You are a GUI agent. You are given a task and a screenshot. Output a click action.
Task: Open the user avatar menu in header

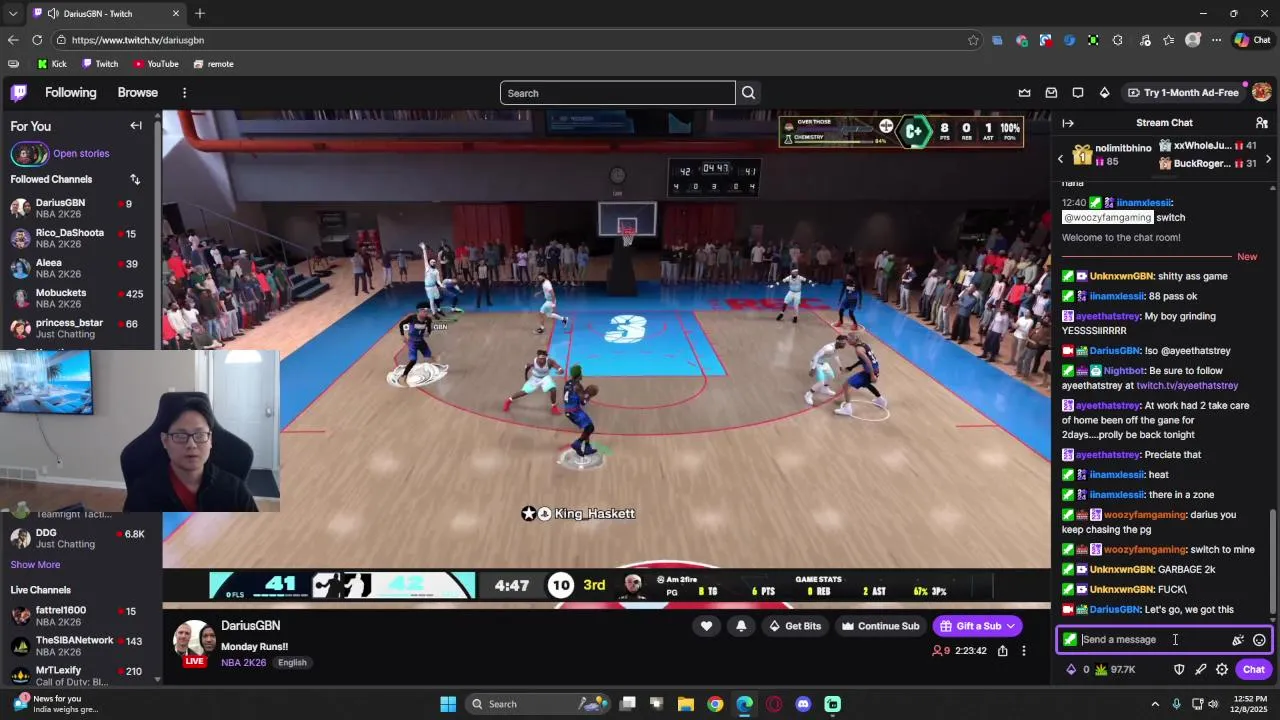(x=1261, y=92)
